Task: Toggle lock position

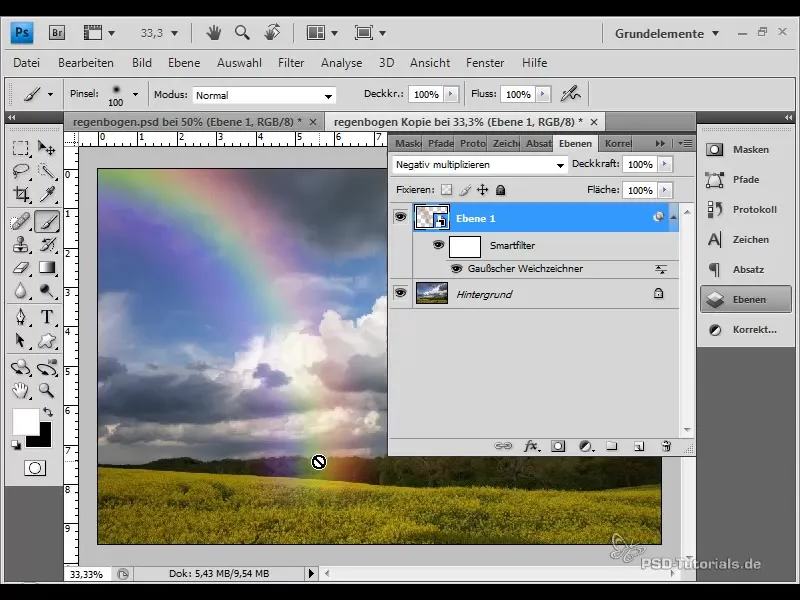Action: (483, 190)
